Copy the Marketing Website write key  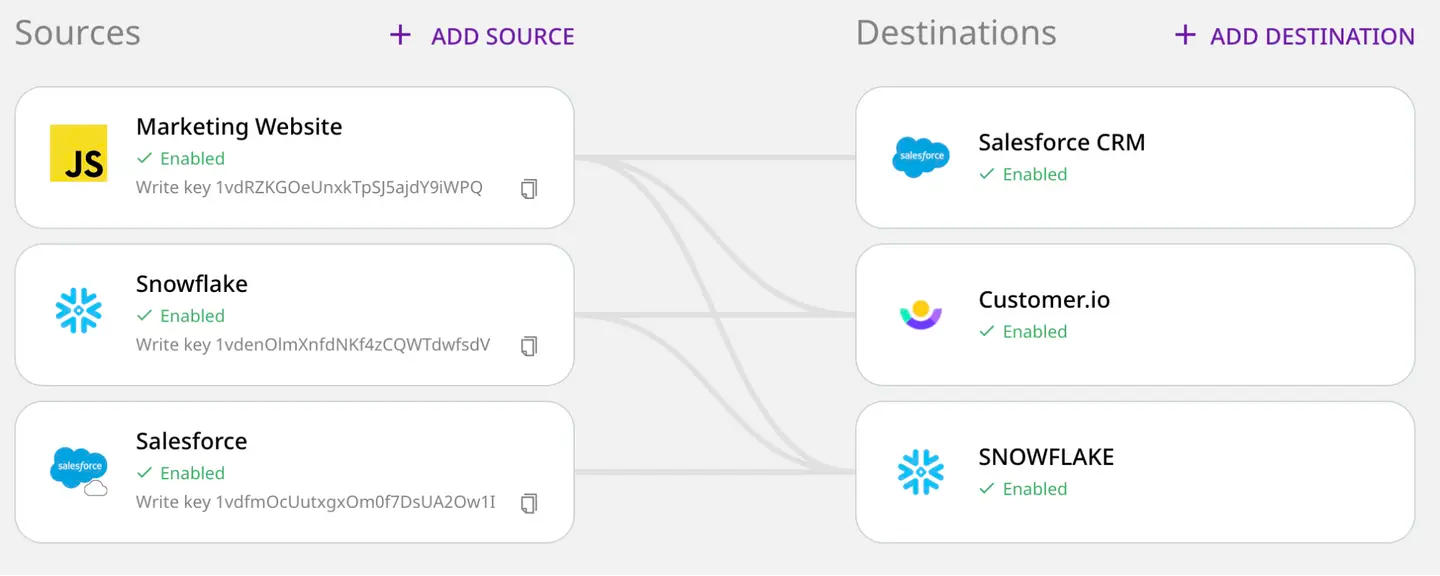(529, 189)
